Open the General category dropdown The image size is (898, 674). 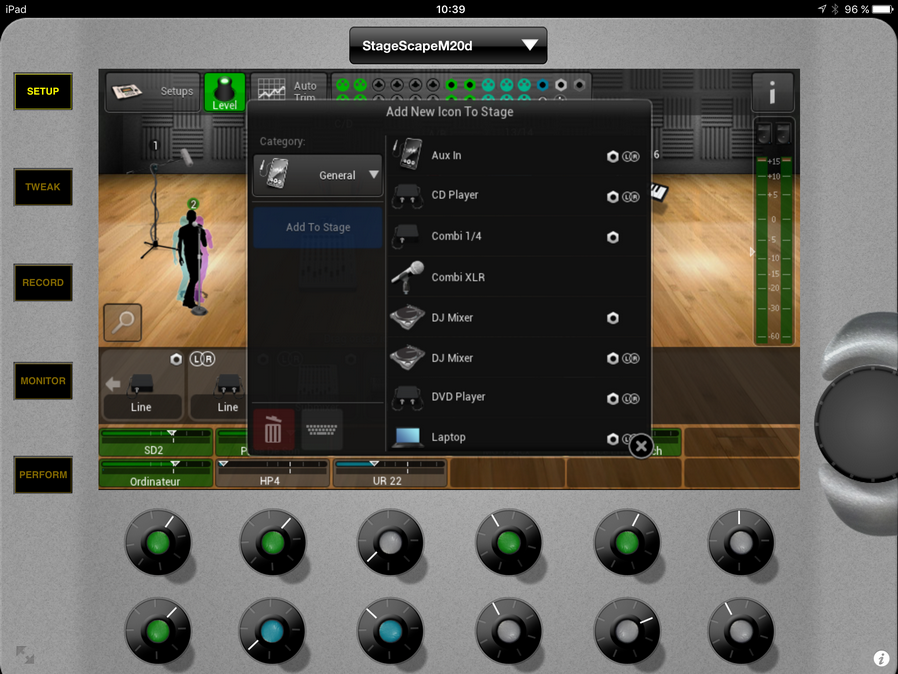point(318,175)
